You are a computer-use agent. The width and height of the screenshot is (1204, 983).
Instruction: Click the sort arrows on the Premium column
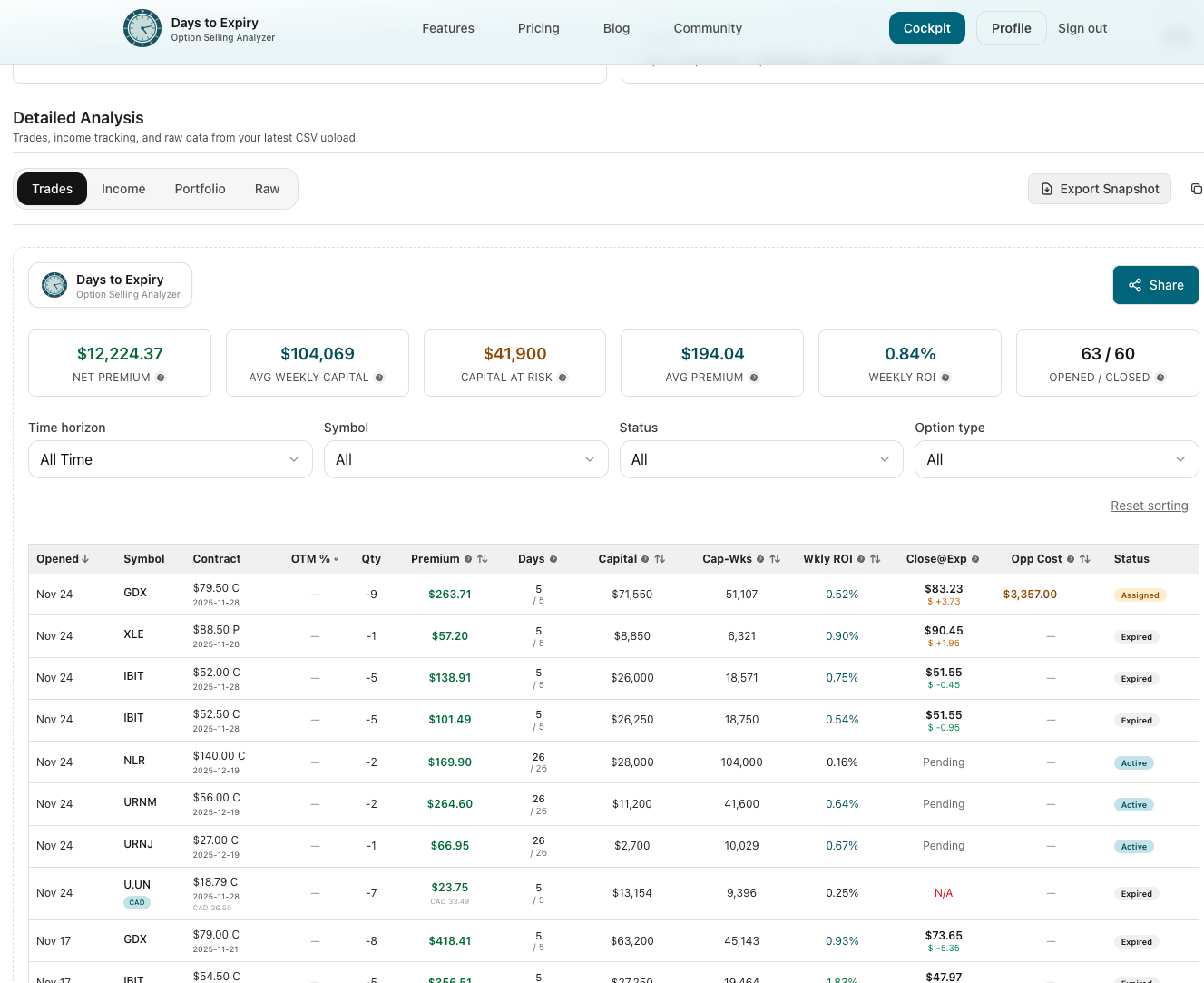click(x=482, y=559)
